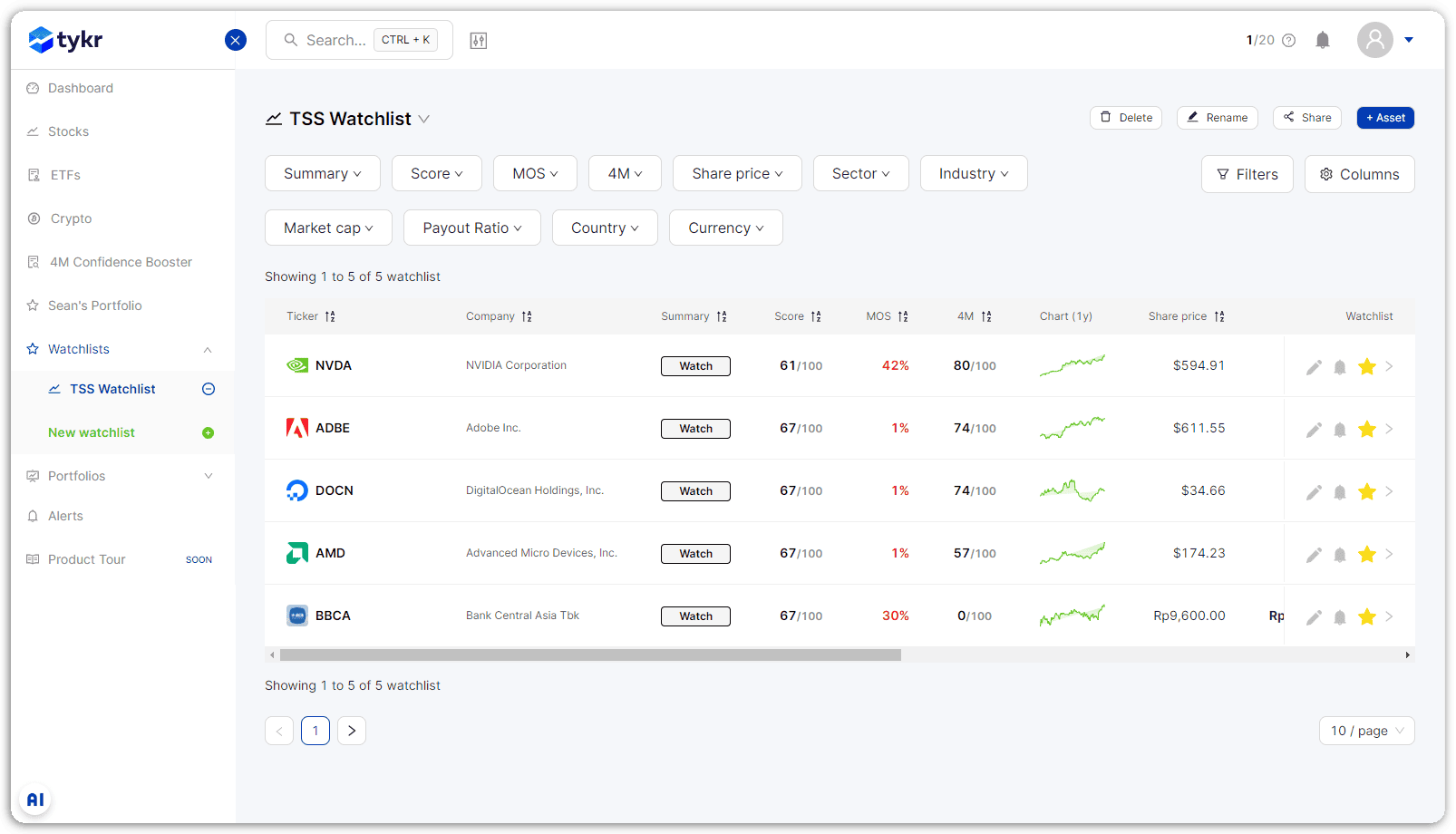Image resolution: width=1456 pixels, height=834 pixels.
Task: Open the 4M filter dropdown
Action: click(625, 173)
